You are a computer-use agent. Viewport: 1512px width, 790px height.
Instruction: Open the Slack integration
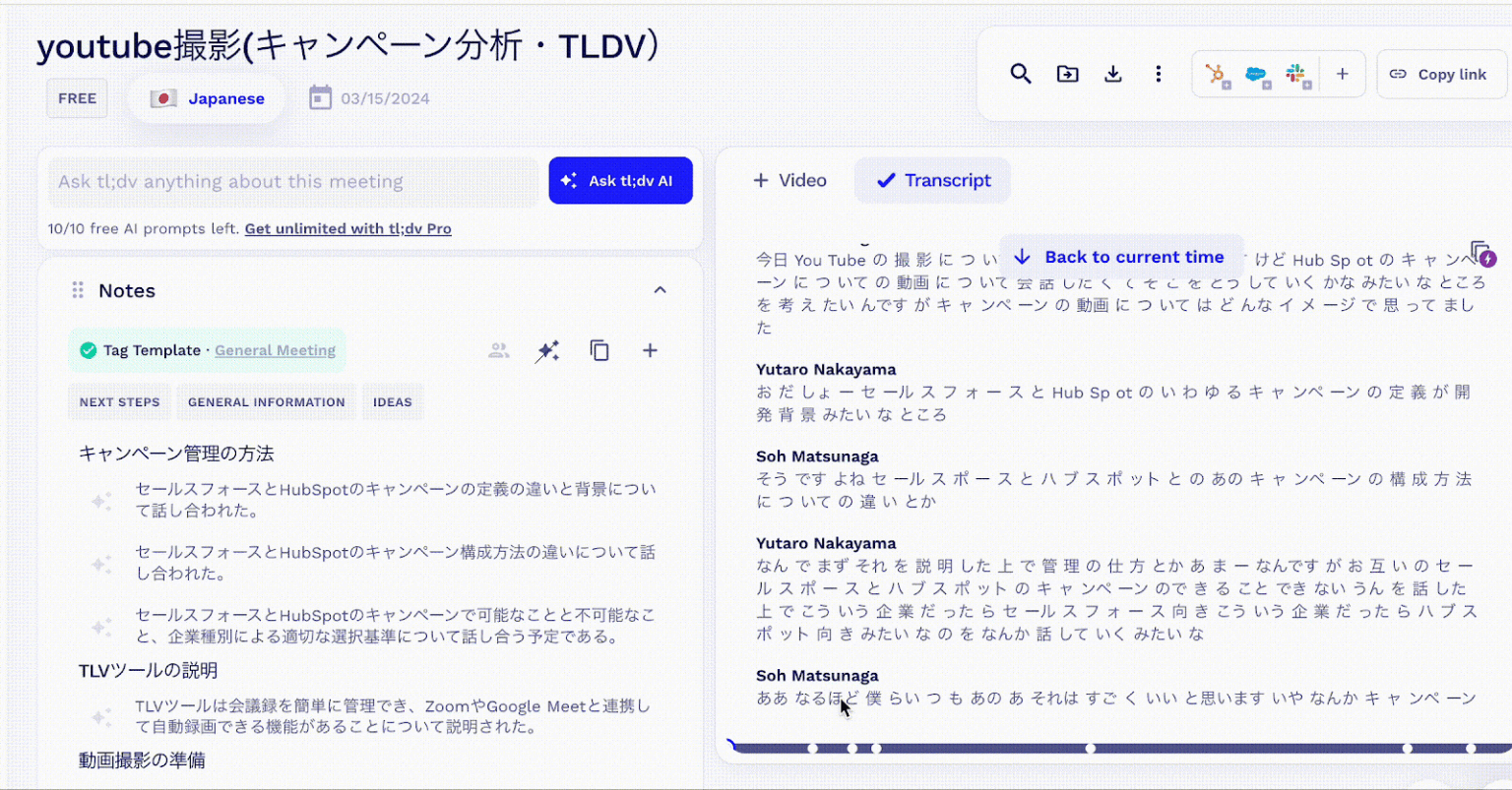pyautogui.click(x=1295, y=74)
